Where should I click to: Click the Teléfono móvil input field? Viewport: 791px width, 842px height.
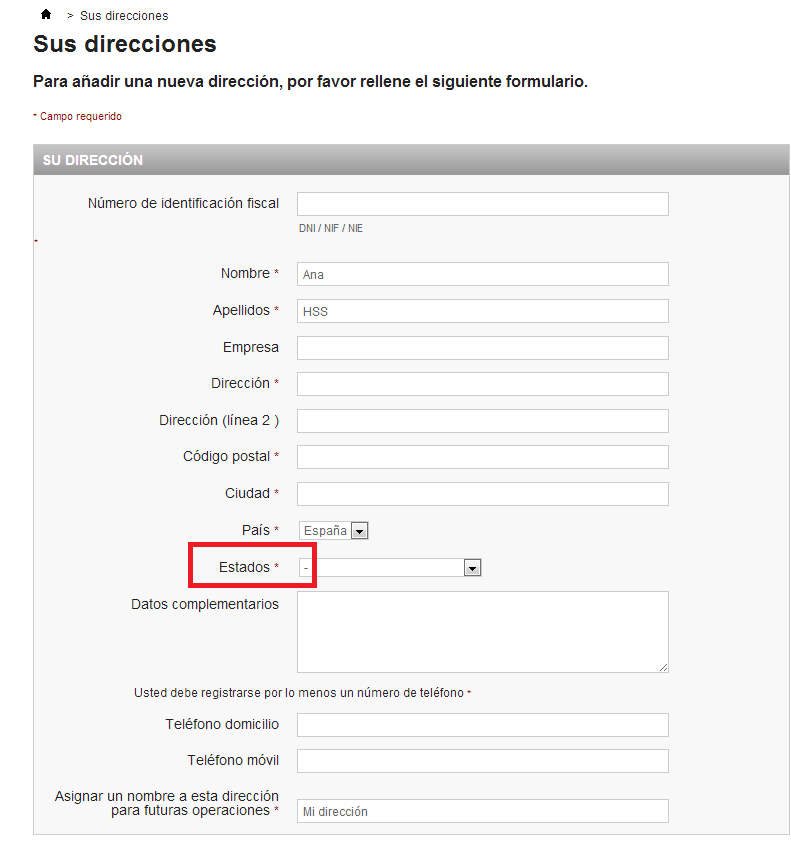[482, 761]
